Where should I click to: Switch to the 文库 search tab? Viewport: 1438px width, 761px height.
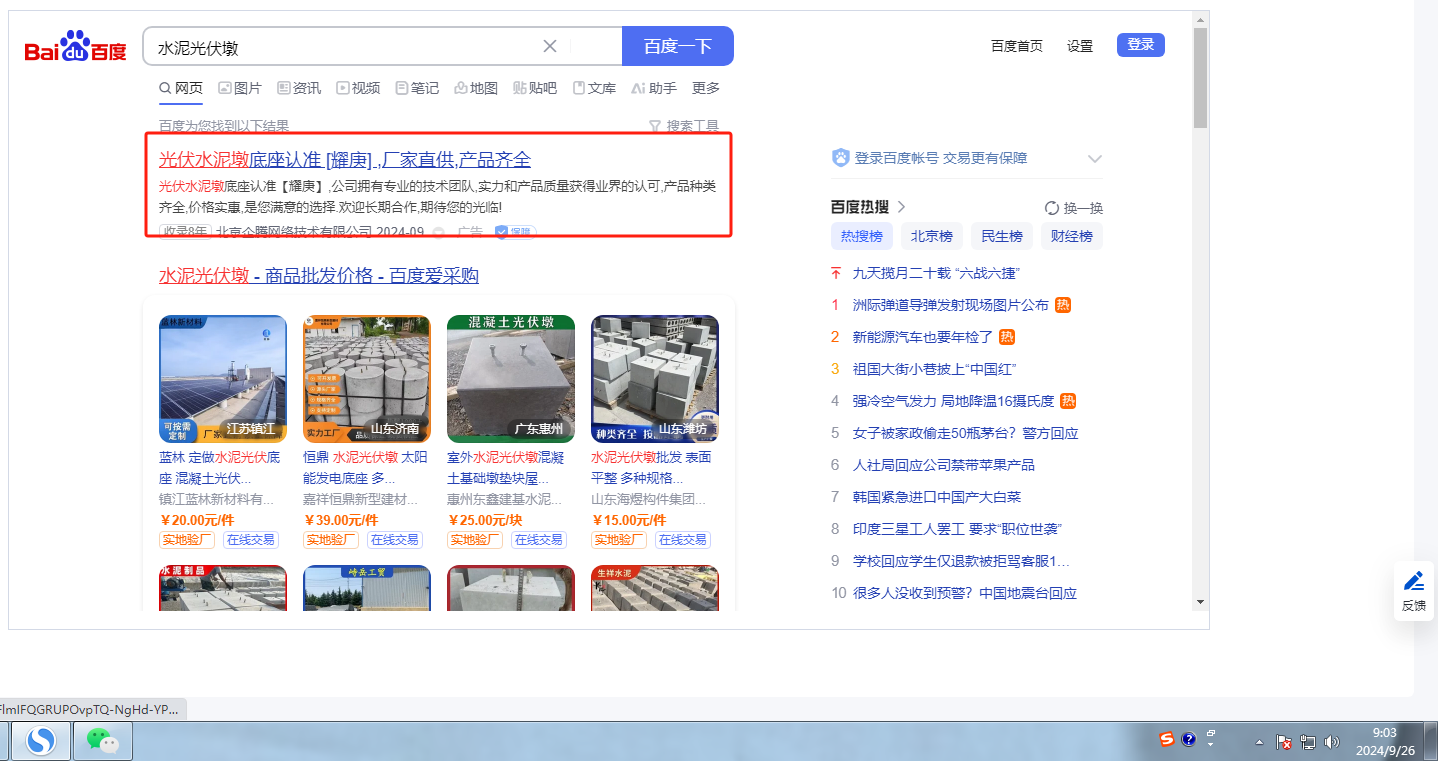(x=594, y=88)
